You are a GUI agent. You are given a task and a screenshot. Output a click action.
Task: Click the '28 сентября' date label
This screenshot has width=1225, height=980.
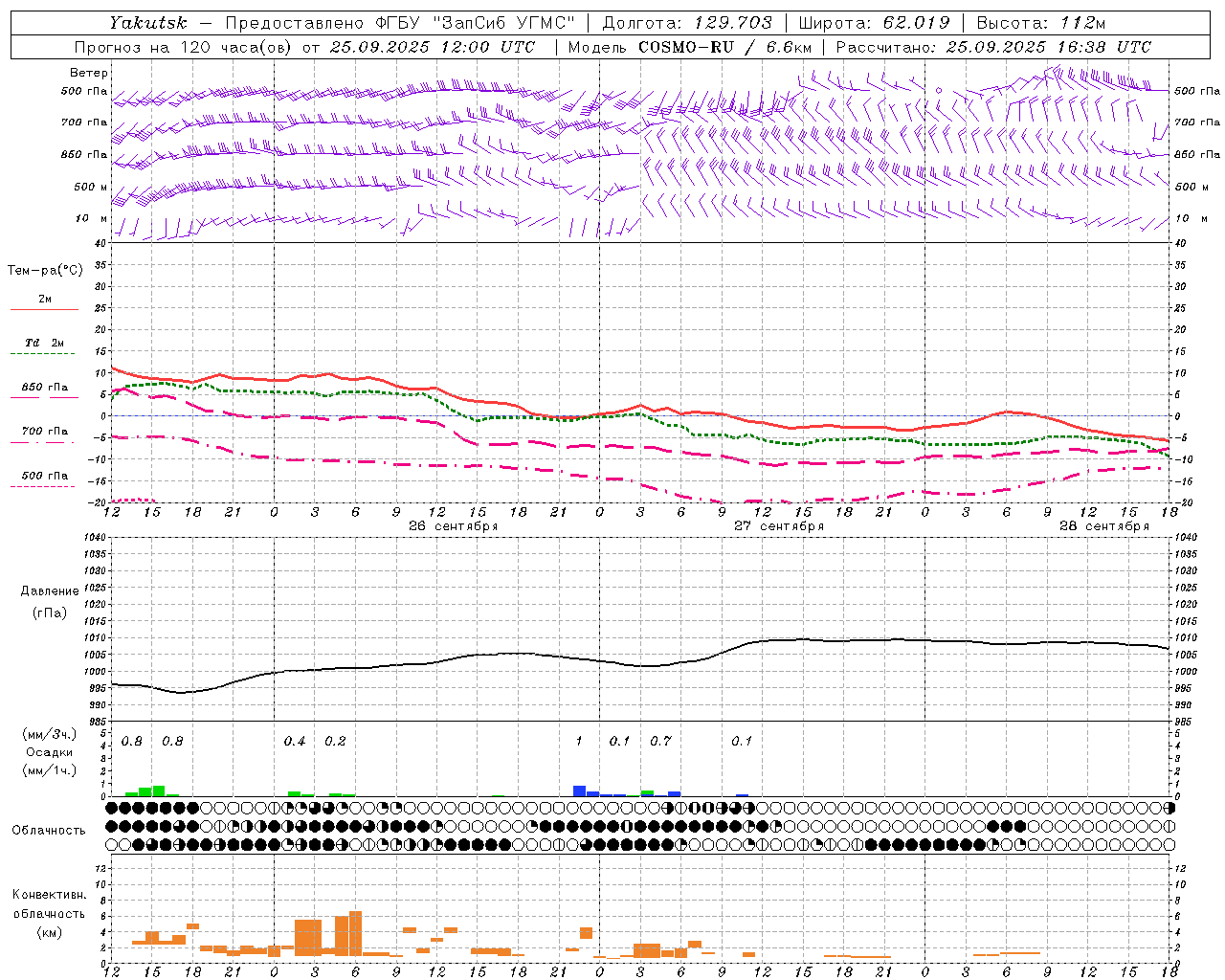pyautogui.click(x=1103, y=526)
